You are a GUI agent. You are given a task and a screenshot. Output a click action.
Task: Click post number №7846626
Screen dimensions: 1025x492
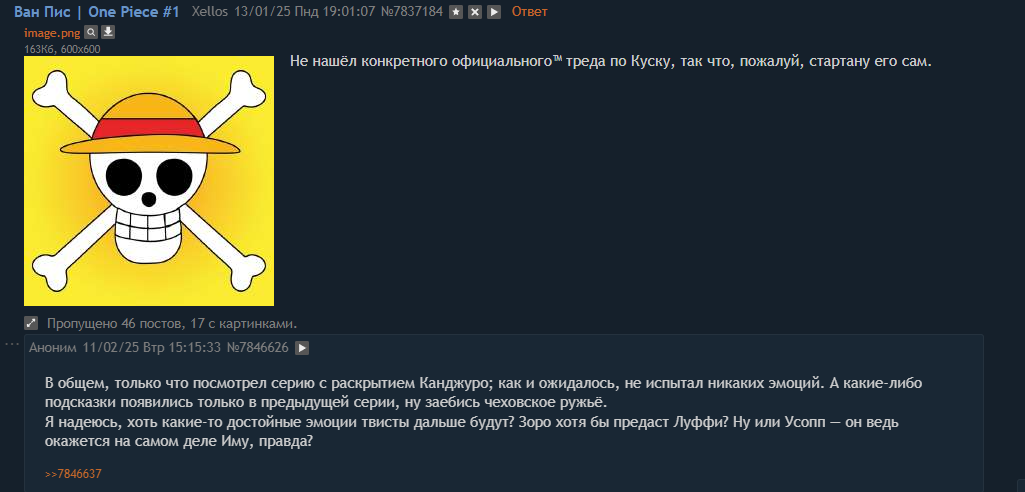tap(258, 348)
